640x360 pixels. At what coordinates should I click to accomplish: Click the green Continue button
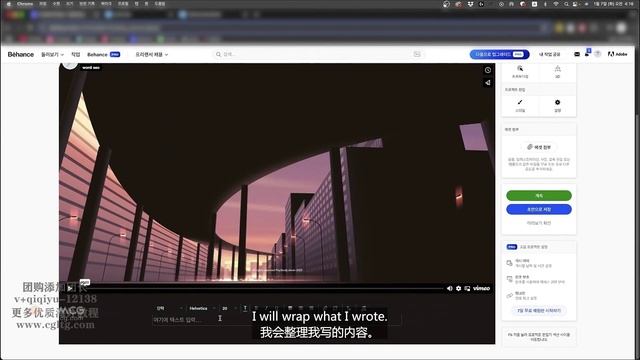(539, 196)
